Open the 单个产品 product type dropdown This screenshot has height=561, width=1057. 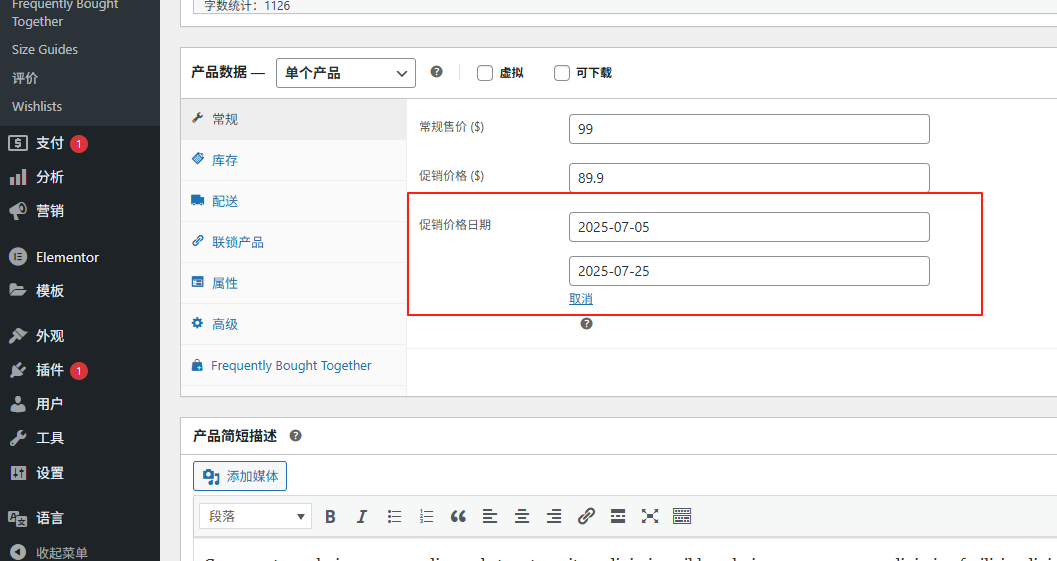[345, 73]
